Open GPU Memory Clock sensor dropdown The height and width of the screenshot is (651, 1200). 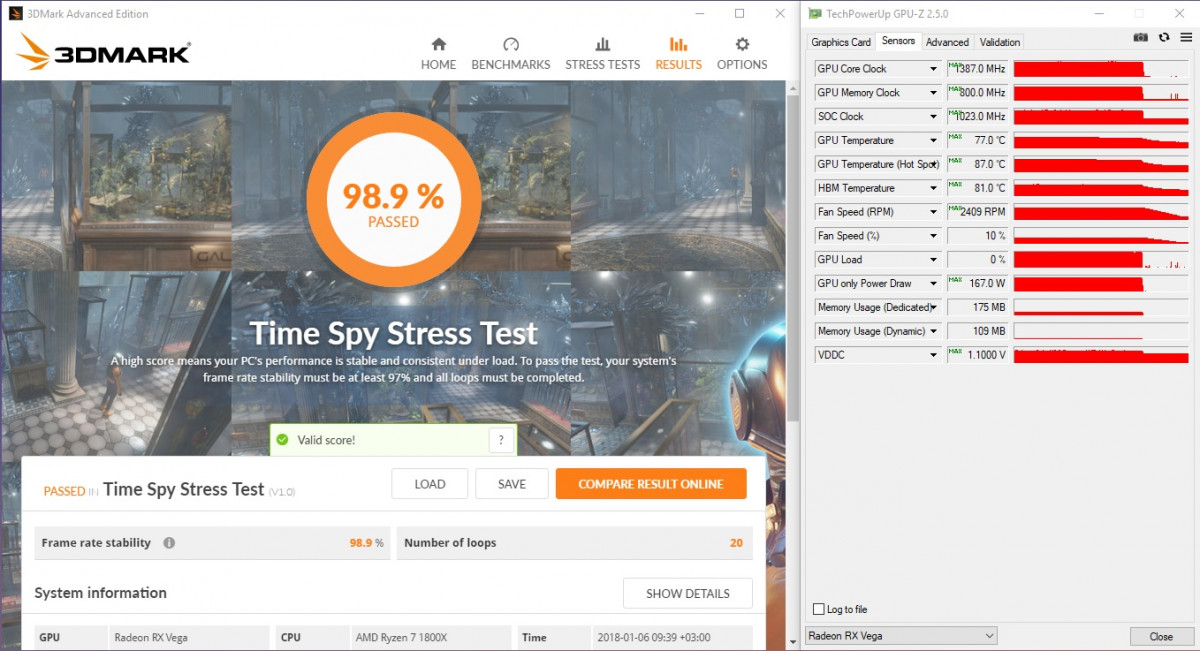(934, 93)
